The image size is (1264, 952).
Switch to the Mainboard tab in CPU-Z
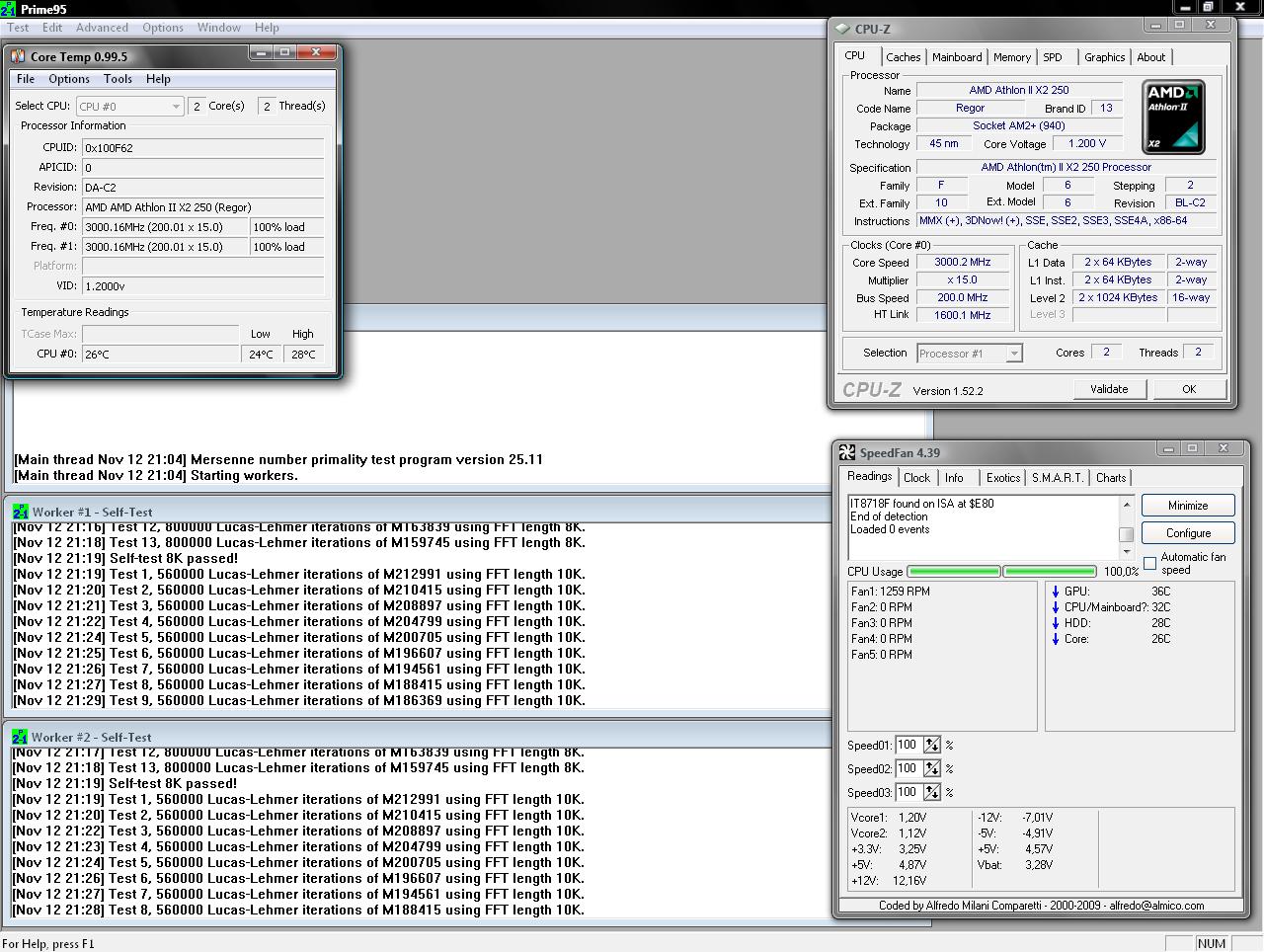point(957,57)
